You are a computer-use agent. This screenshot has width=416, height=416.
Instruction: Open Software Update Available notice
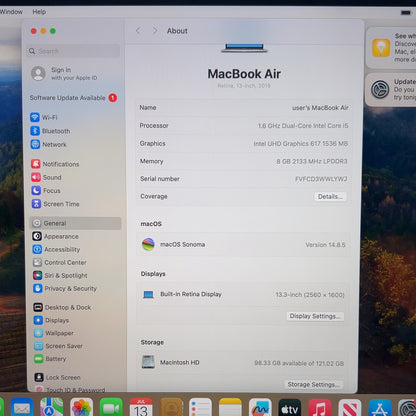pyautogui.click(x=73, y=98)
